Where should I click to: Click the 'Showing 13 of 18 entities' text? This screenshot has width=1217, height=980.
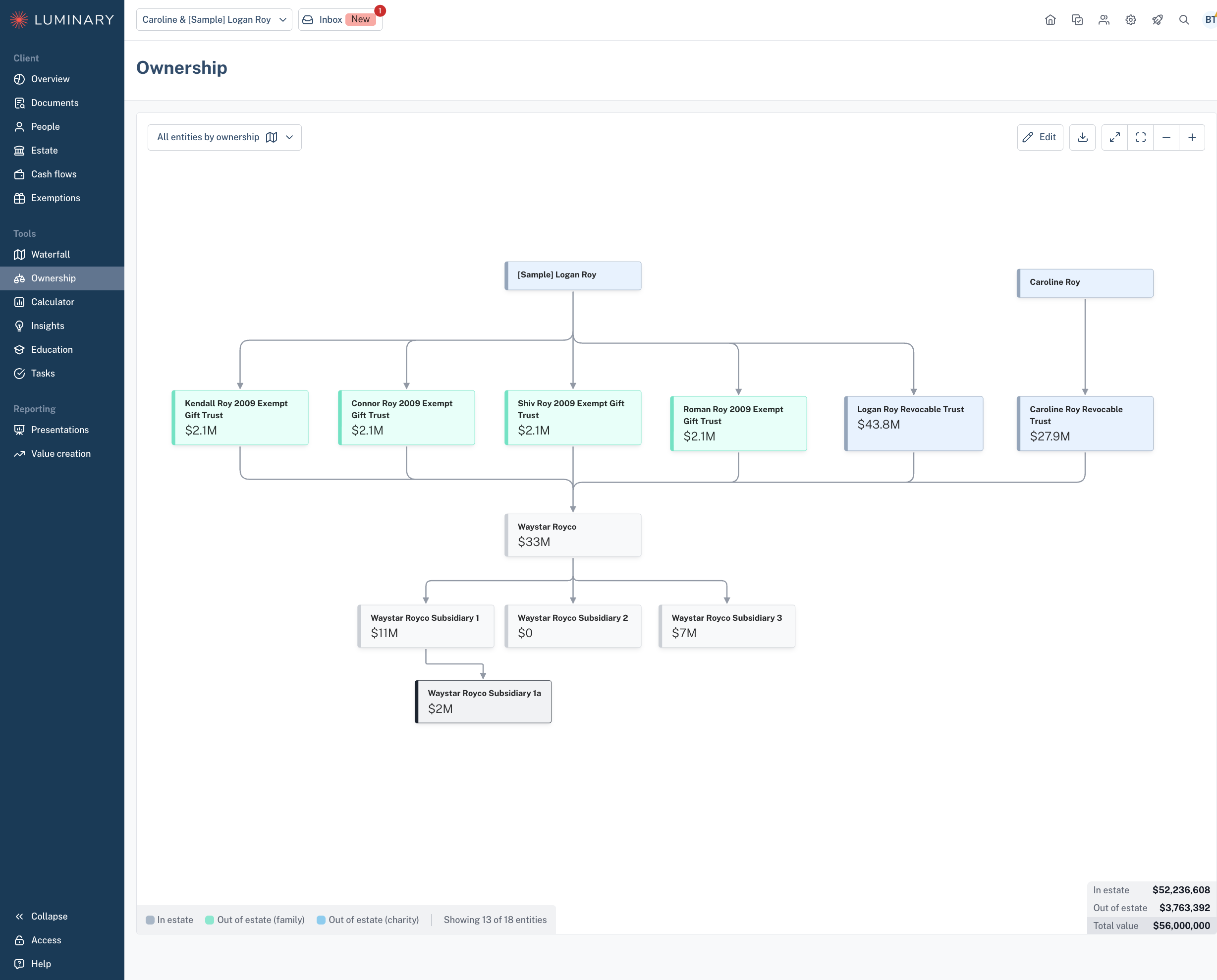[x=495, y=920]
